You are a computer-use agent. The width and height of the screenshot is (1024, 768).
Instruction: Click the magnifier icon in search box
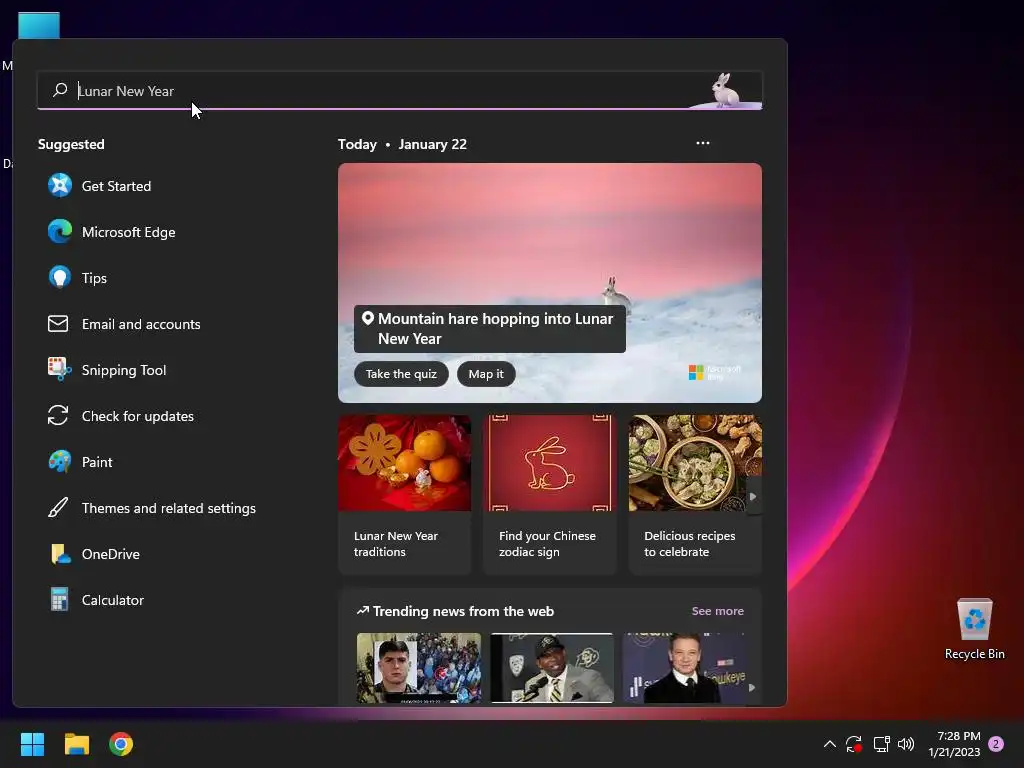tap(60, 89)
